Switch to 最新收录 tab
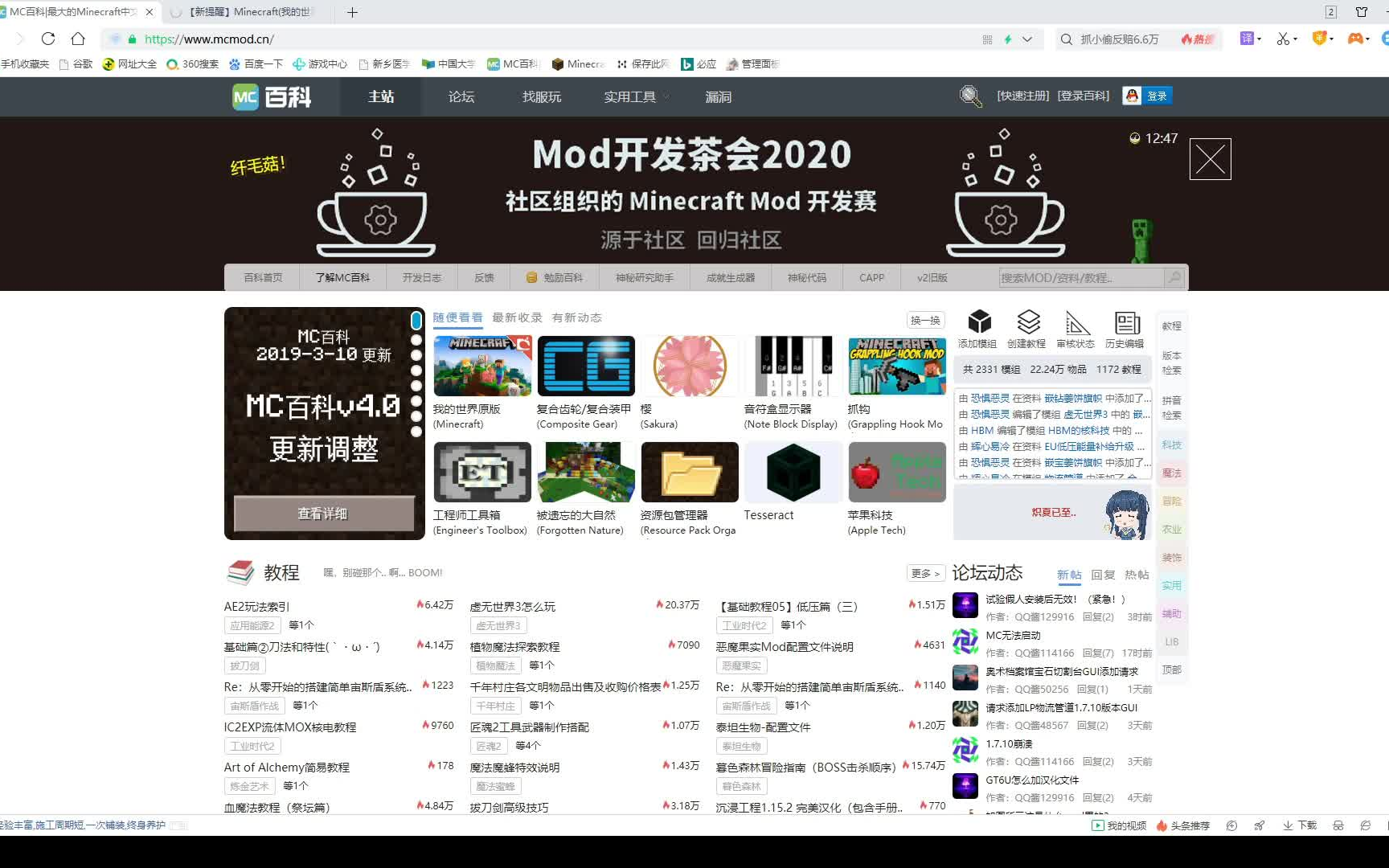 [517, 317]
